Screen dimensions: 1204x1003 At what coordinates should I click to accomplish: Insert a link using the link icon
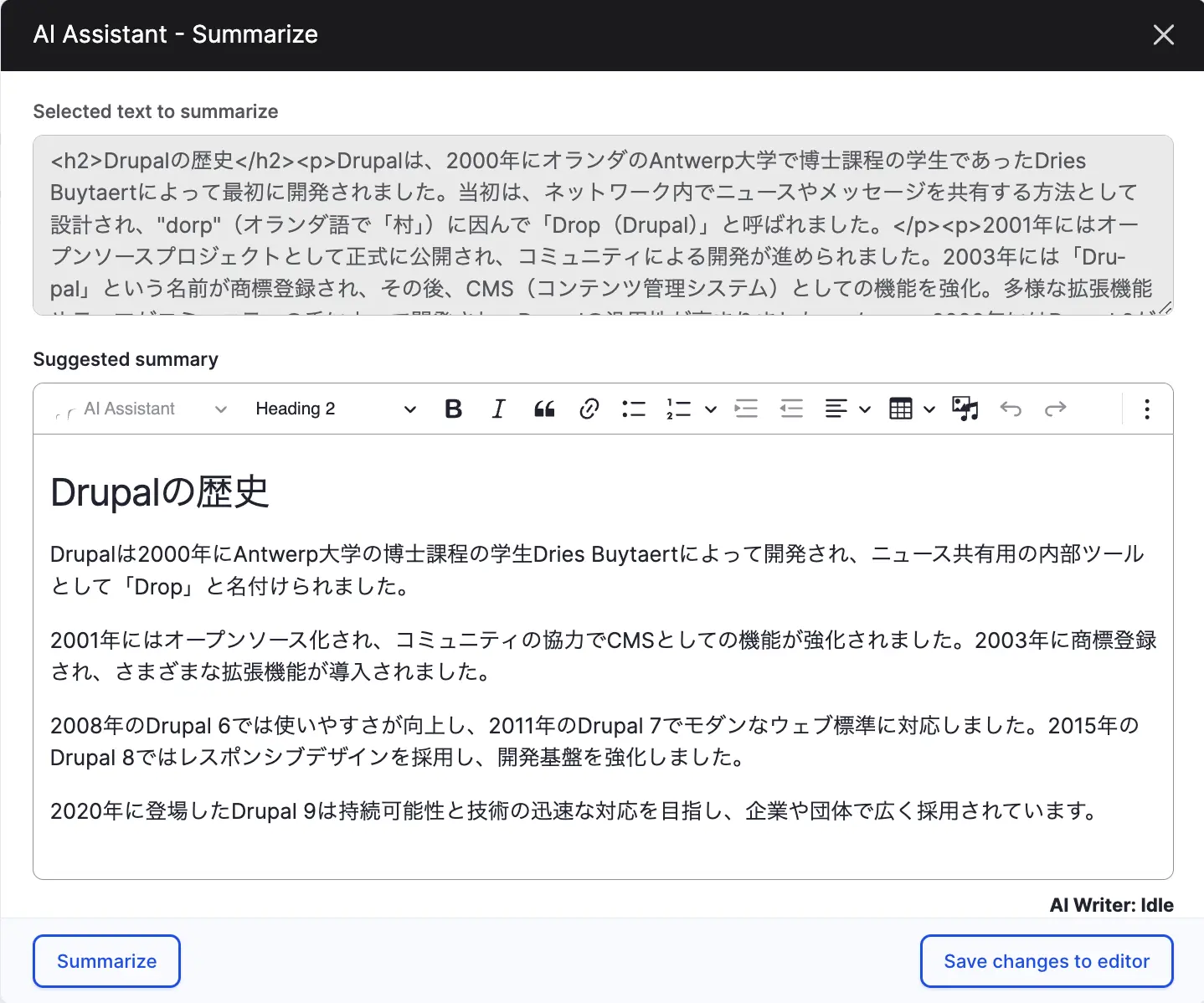(x=589, y=409)
